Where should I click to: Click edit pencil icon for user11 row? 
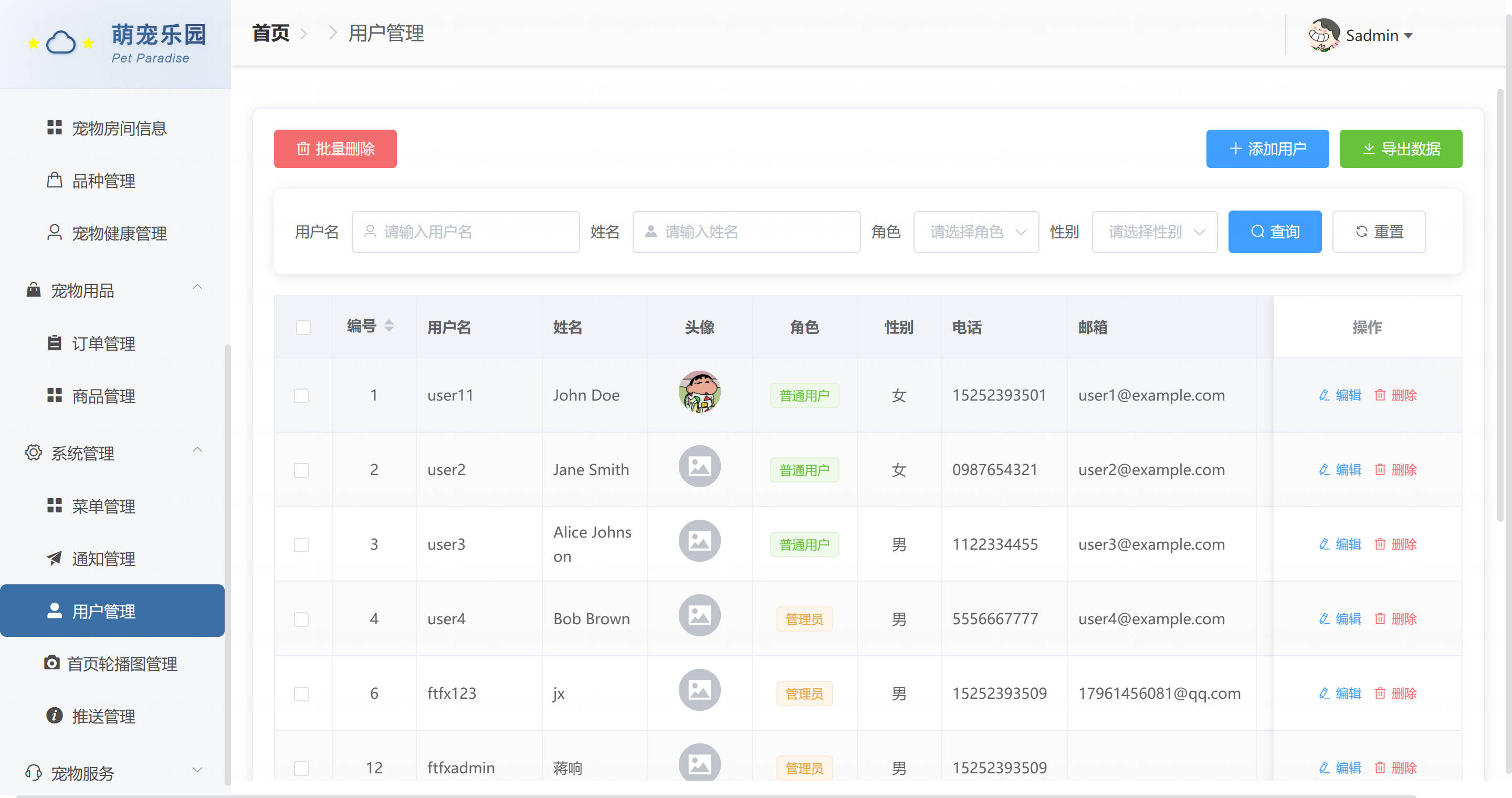(x=1324, y=395)
